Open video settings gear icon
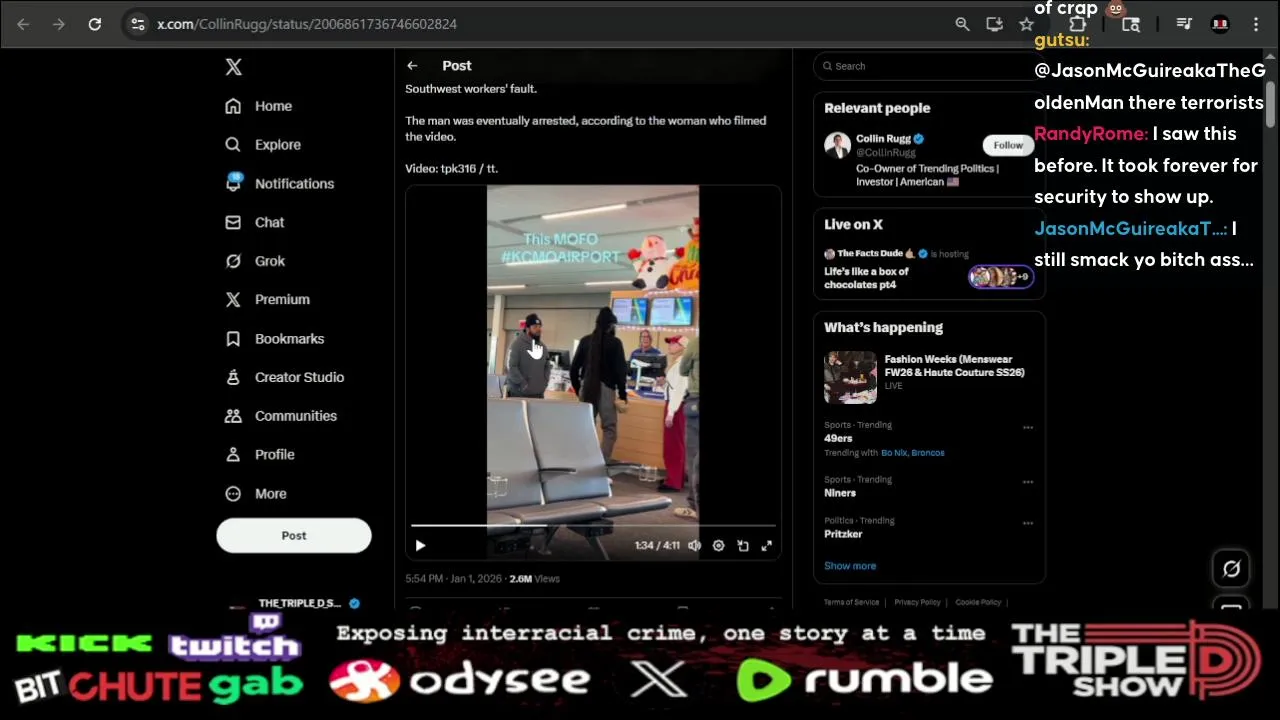The width and height of the screenshot is (1280, 720). (718, 546)
